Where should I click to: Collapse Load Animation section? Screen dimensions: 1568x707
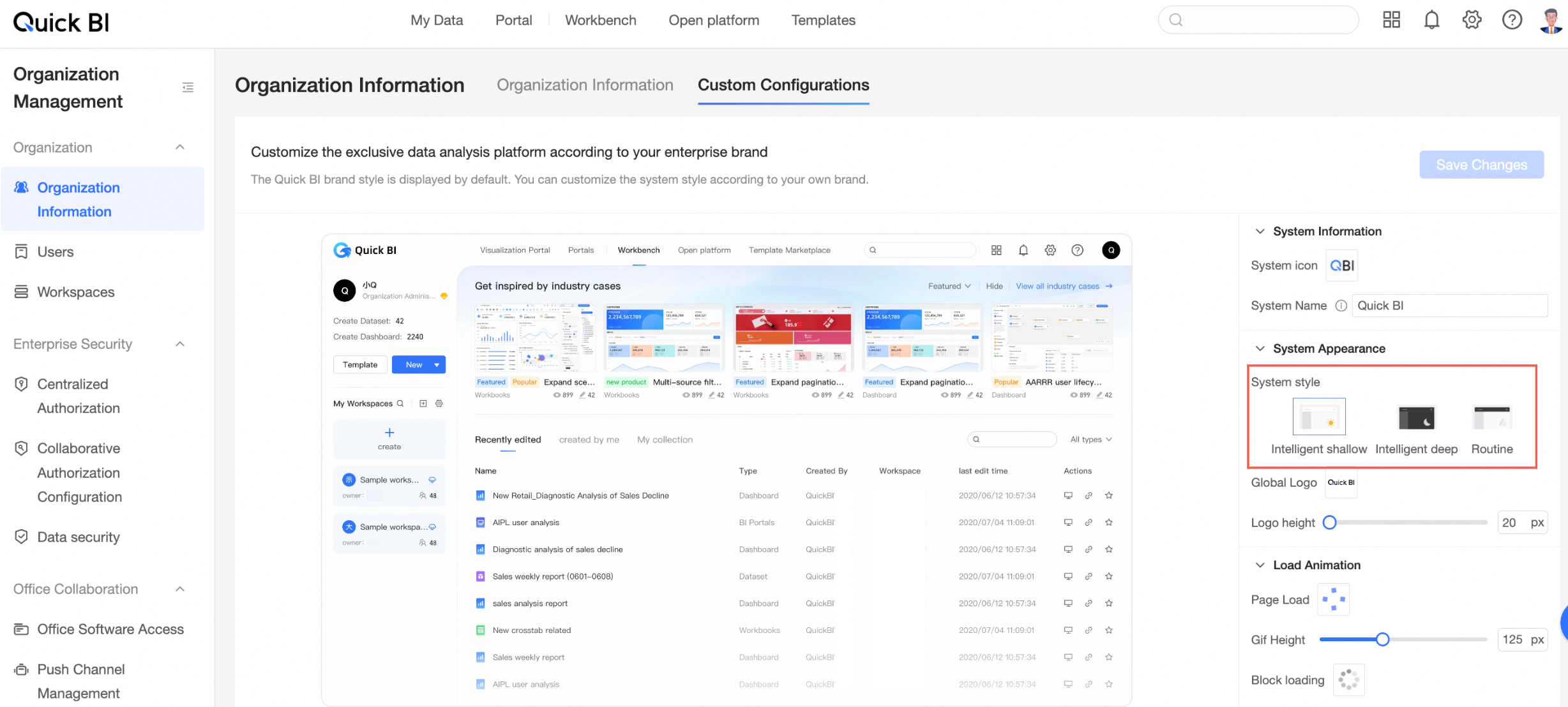coord(1260,565)
